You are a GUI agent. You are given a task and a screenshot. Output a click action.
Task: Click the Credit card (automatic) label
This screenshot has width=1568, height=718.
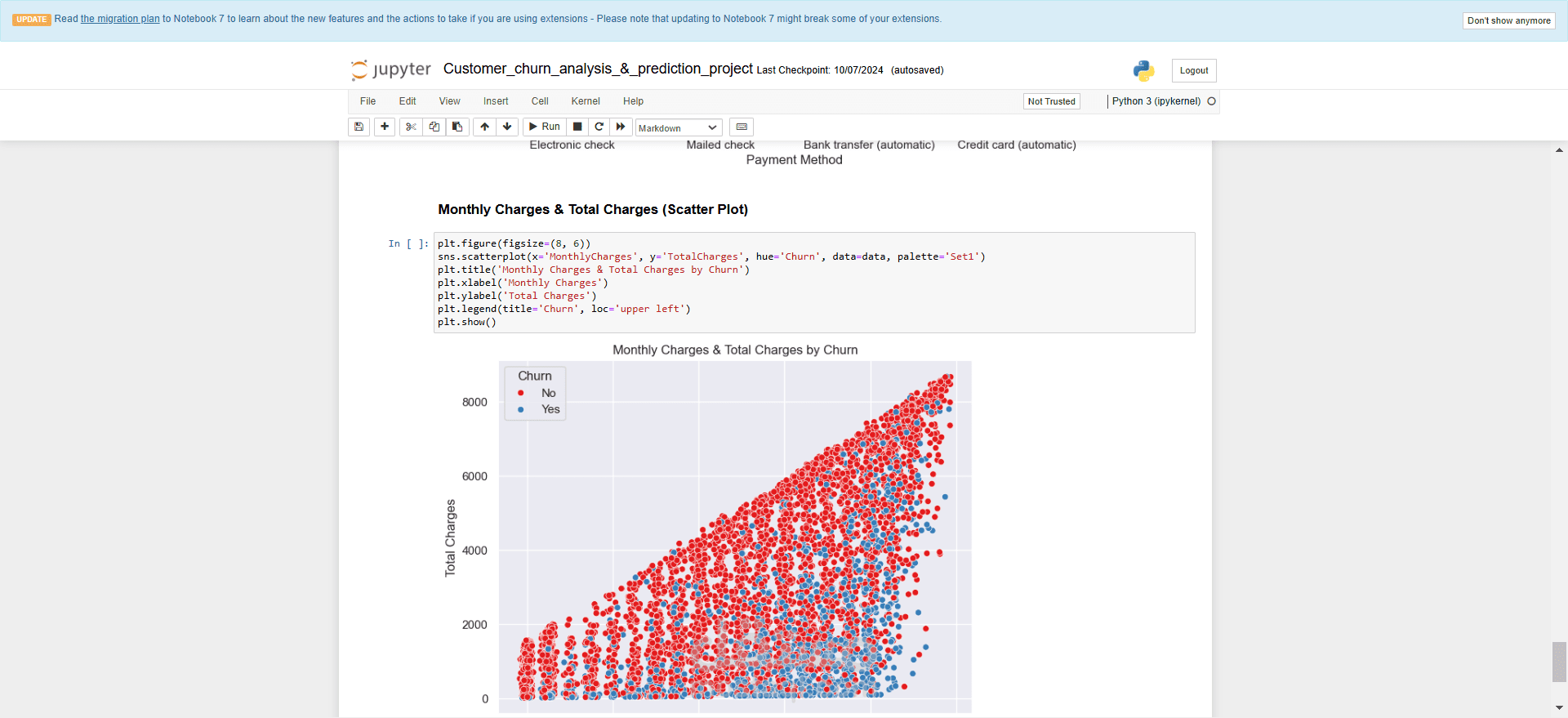click(1017, 145)
